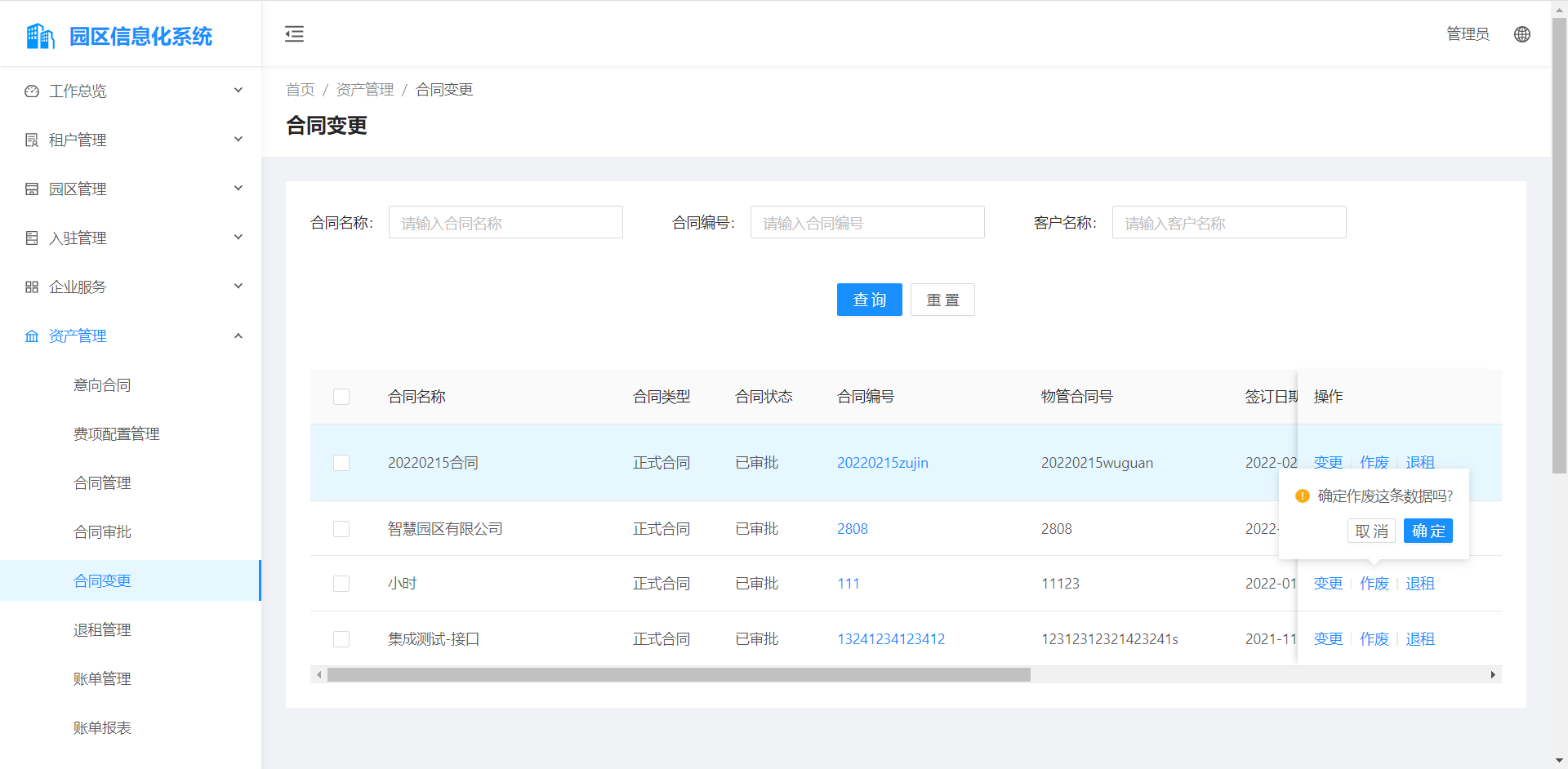Click the 入驻管理 document icon
The height and width of the screenshot is (769, 1568).
click(x=32, y=238)
